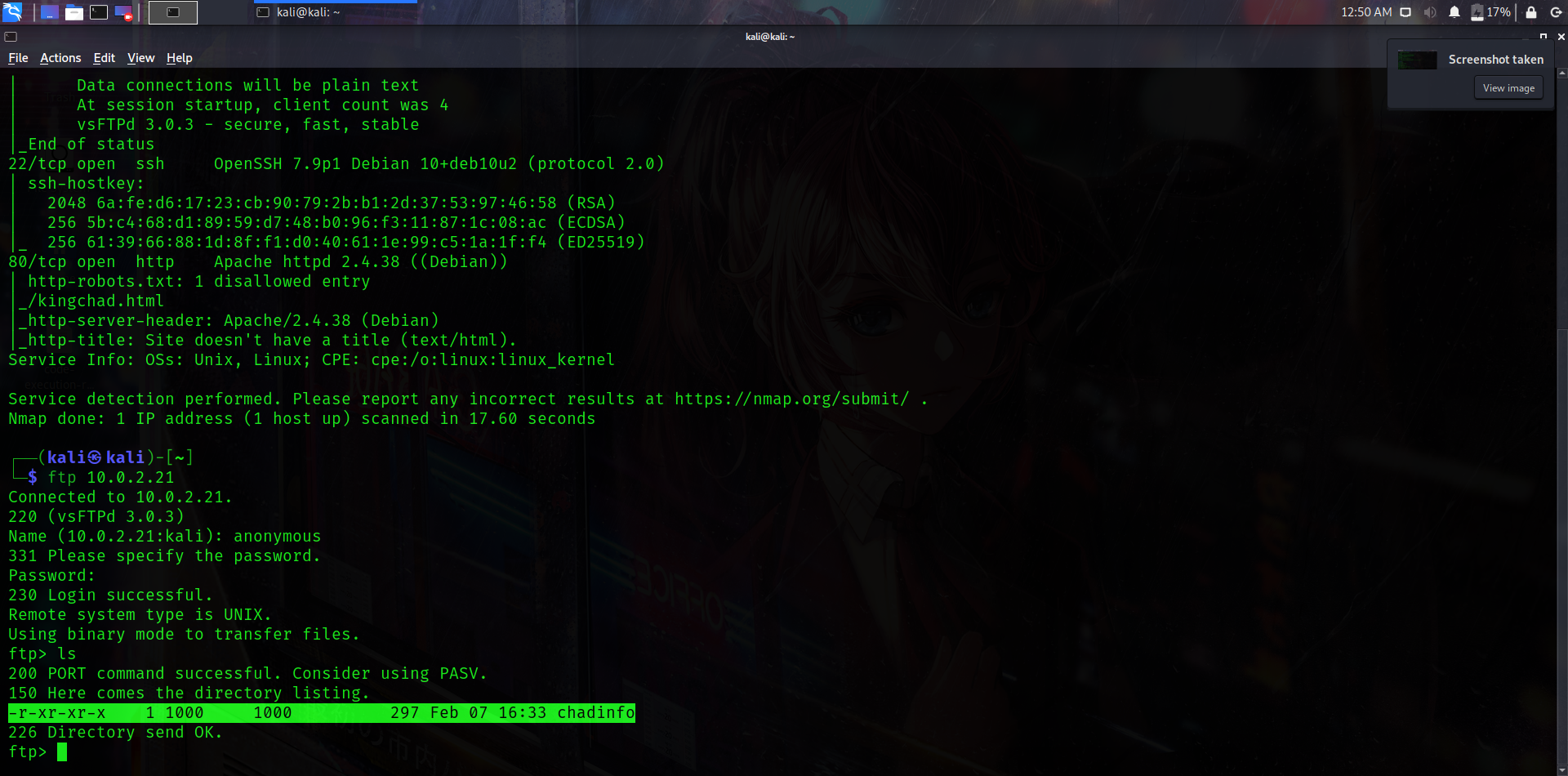This screenshot has height=776, width=1568.
Task: Launch terminal emulator from panel
Action: [99, 12]
